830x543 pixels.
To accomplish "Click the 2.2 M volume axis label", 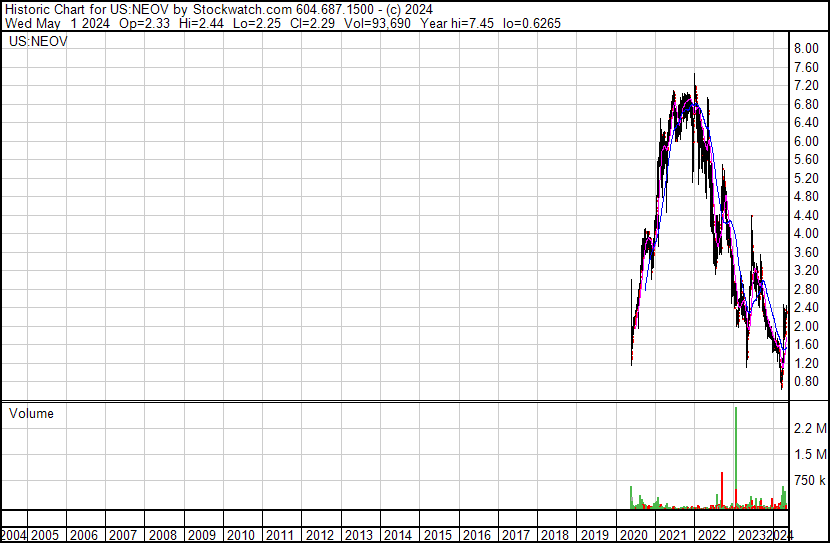I will [x=810, y=428].
